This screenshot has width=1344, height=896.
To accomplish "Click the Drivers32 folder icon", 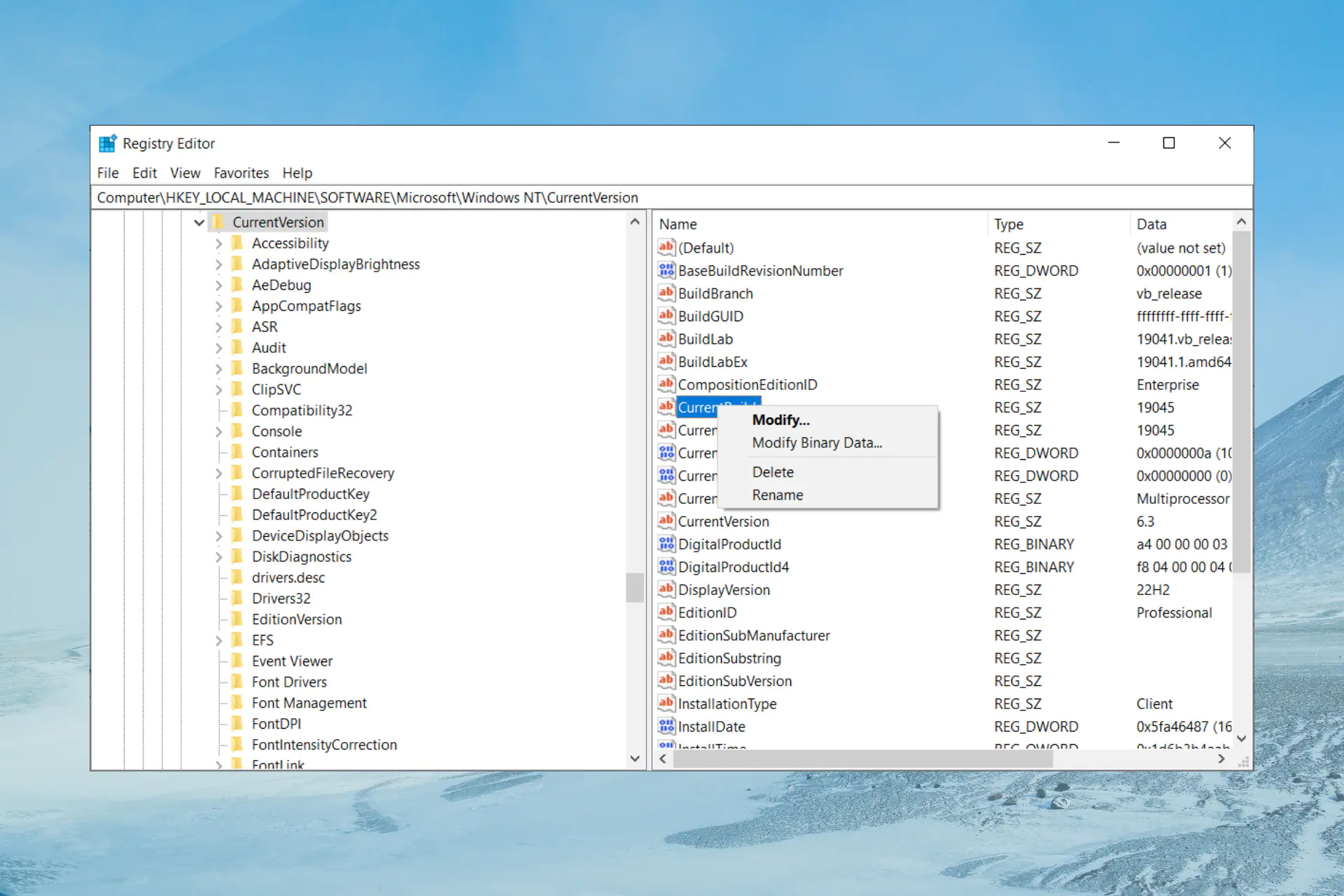I will (238, 598).
